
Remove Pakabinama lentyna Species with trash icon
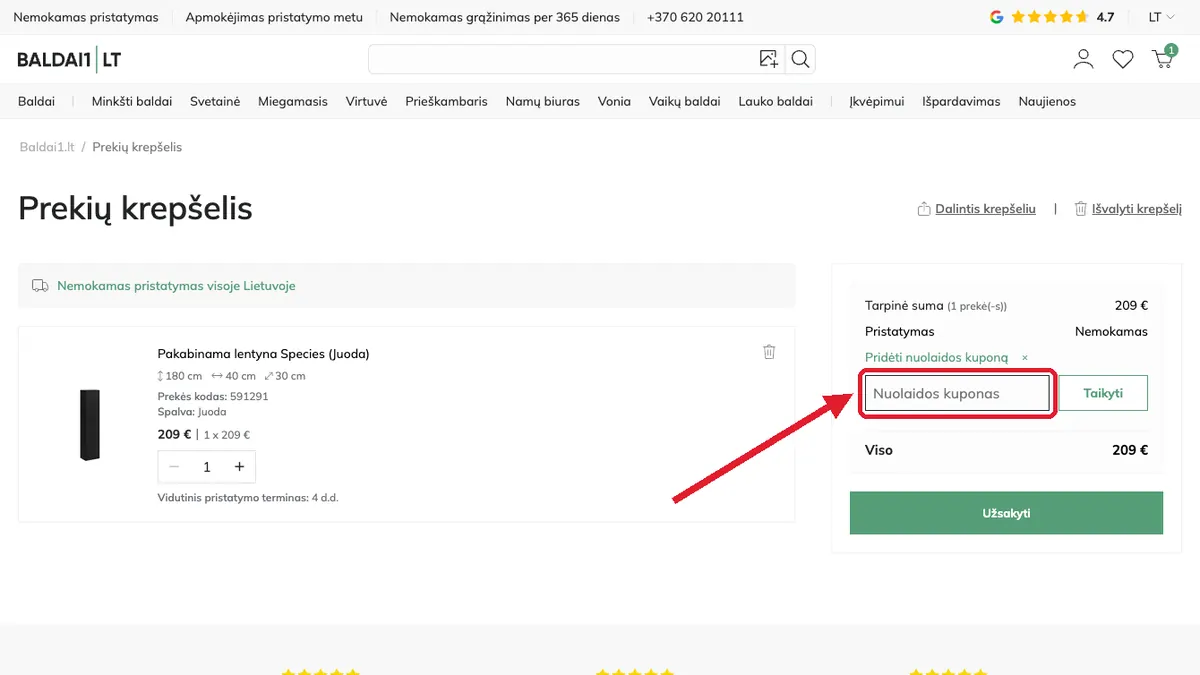(x=769, y=351)
